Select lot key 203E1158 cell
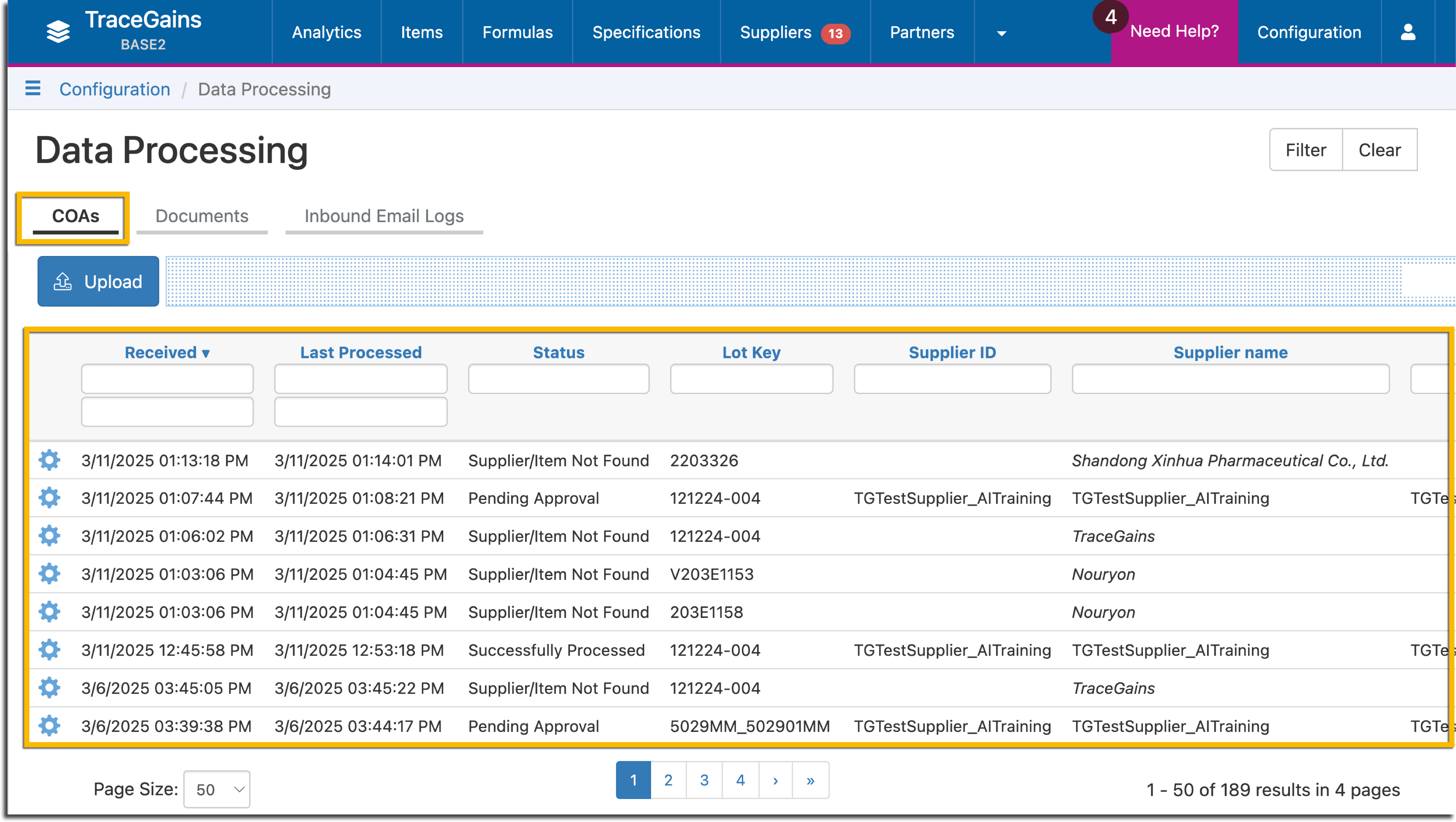Screen dimensions: 1456x822 point(706,612)
